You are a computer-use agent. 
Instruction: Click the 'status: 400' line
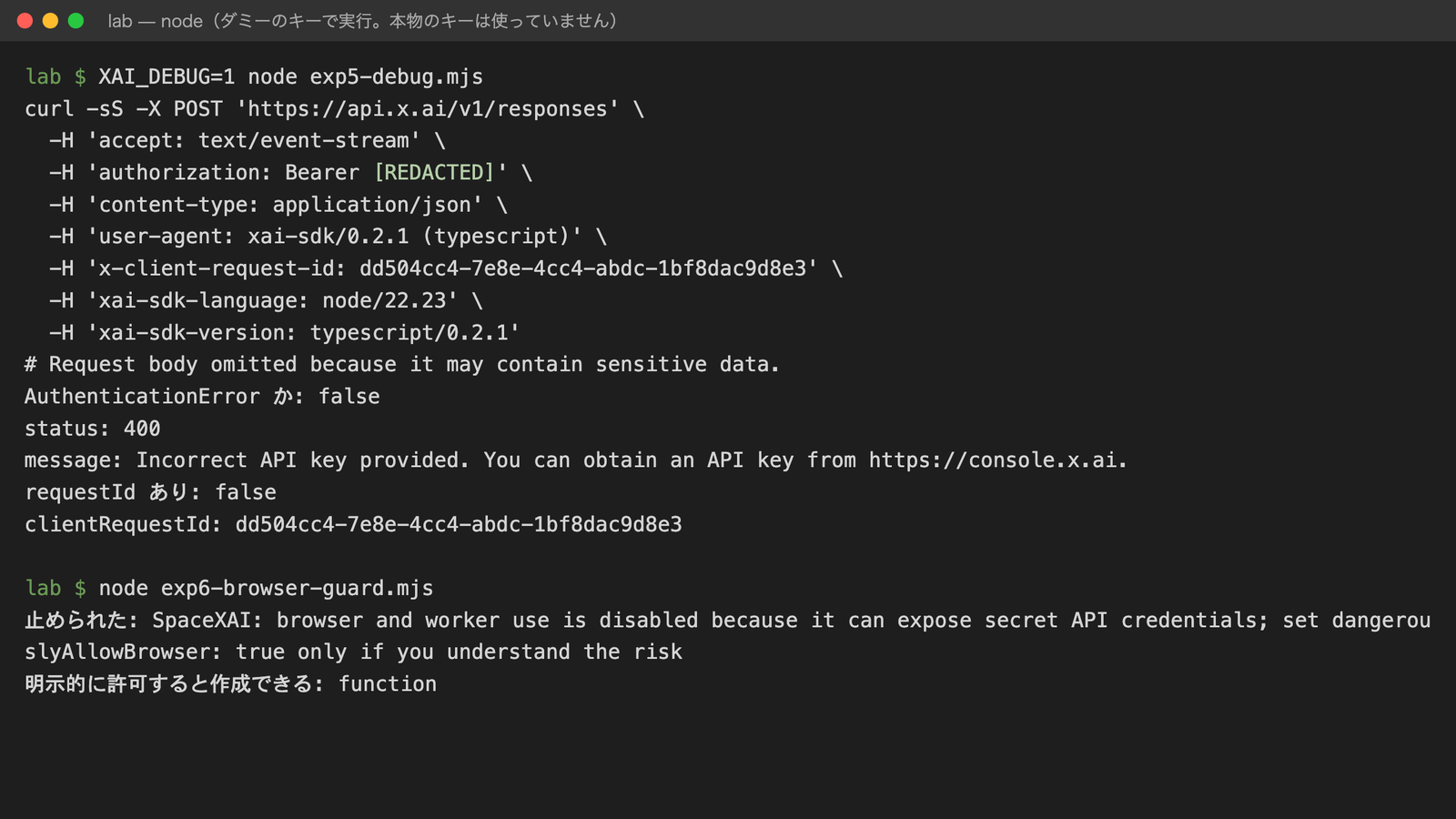93,428
